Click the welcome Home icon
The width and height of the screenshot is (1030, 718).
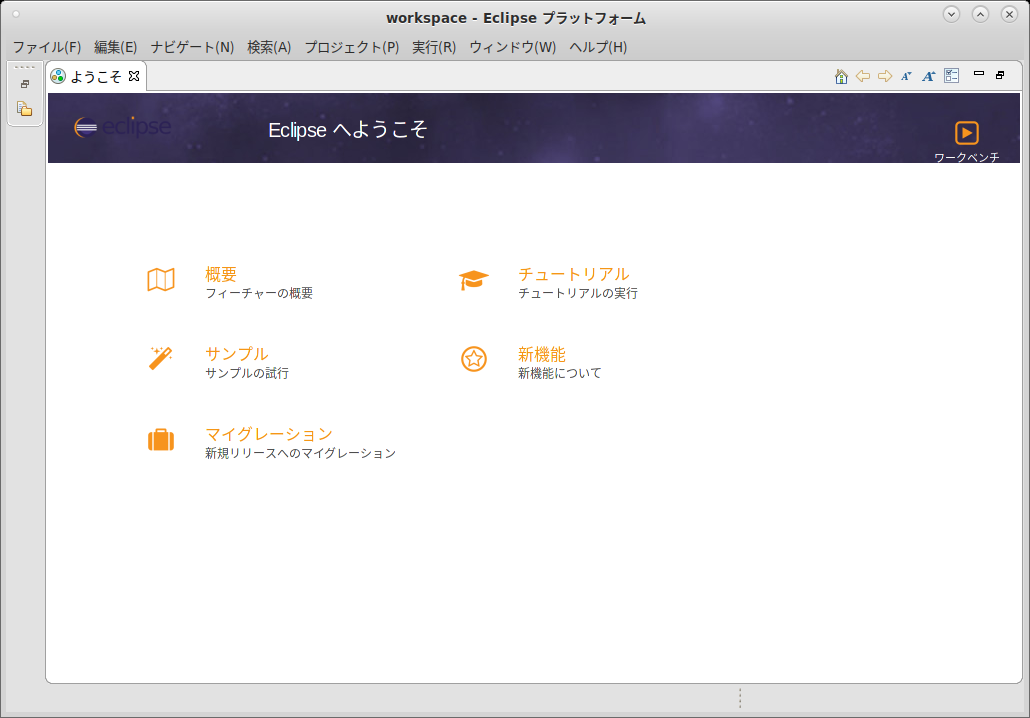click(841, 76)
